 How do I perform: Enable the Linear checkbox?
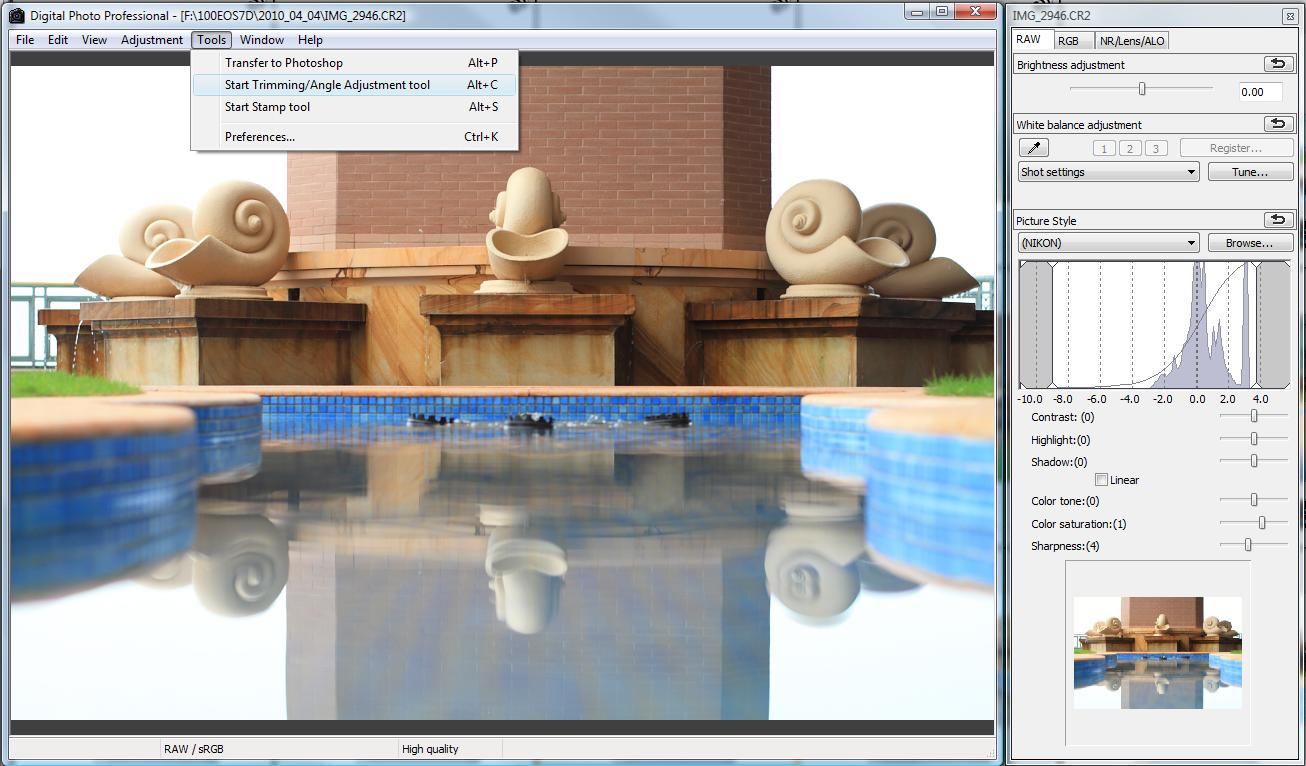(x=1101, y=480)
